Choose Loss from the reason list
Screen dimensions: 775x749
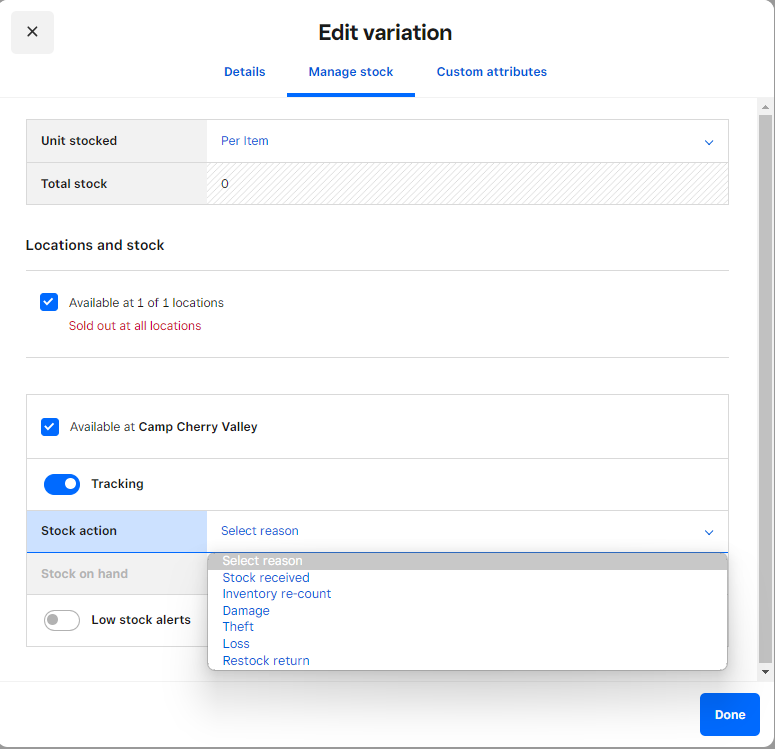coord(467,644)
